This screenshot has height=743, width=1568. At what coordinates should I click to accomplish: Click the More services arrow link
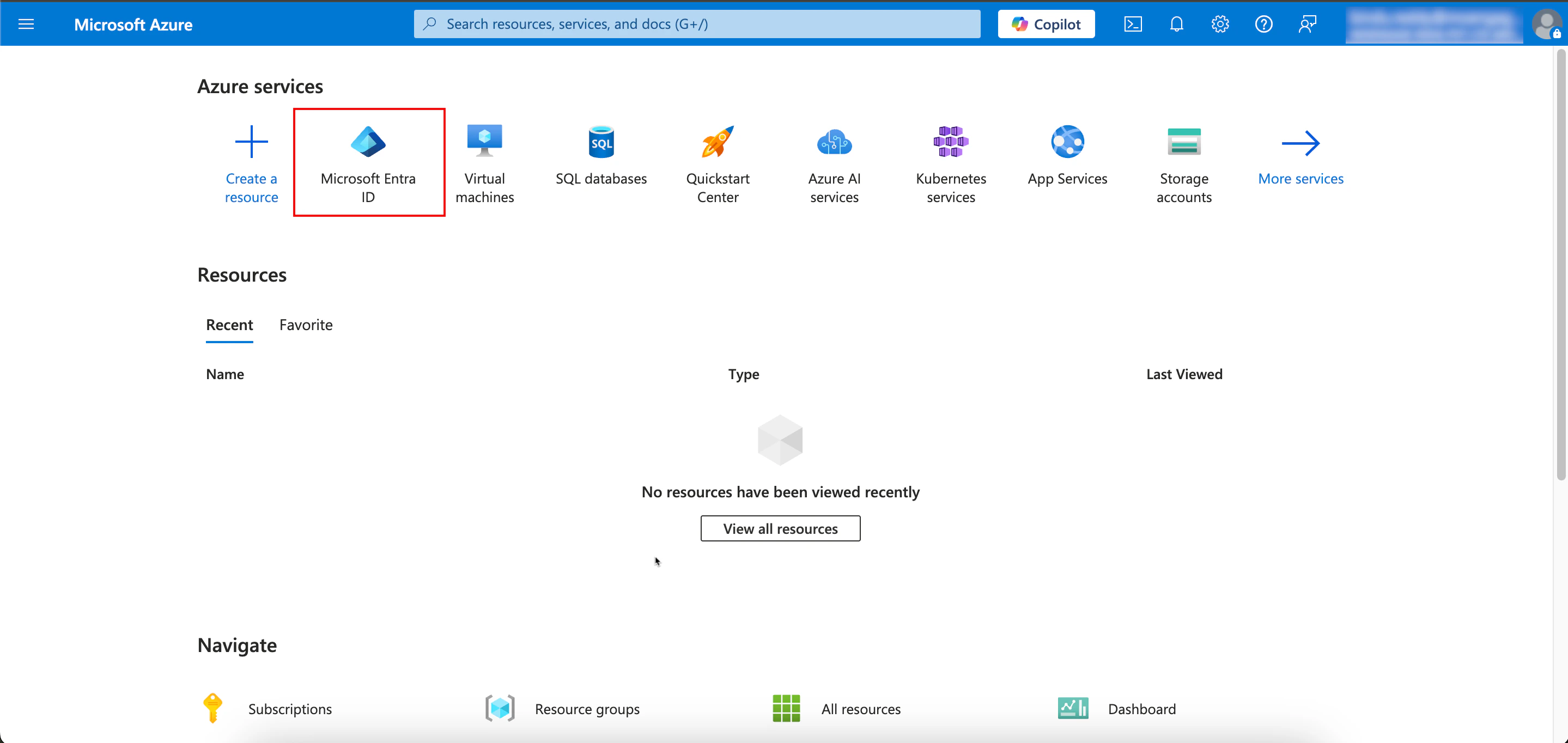[1301, 157]
